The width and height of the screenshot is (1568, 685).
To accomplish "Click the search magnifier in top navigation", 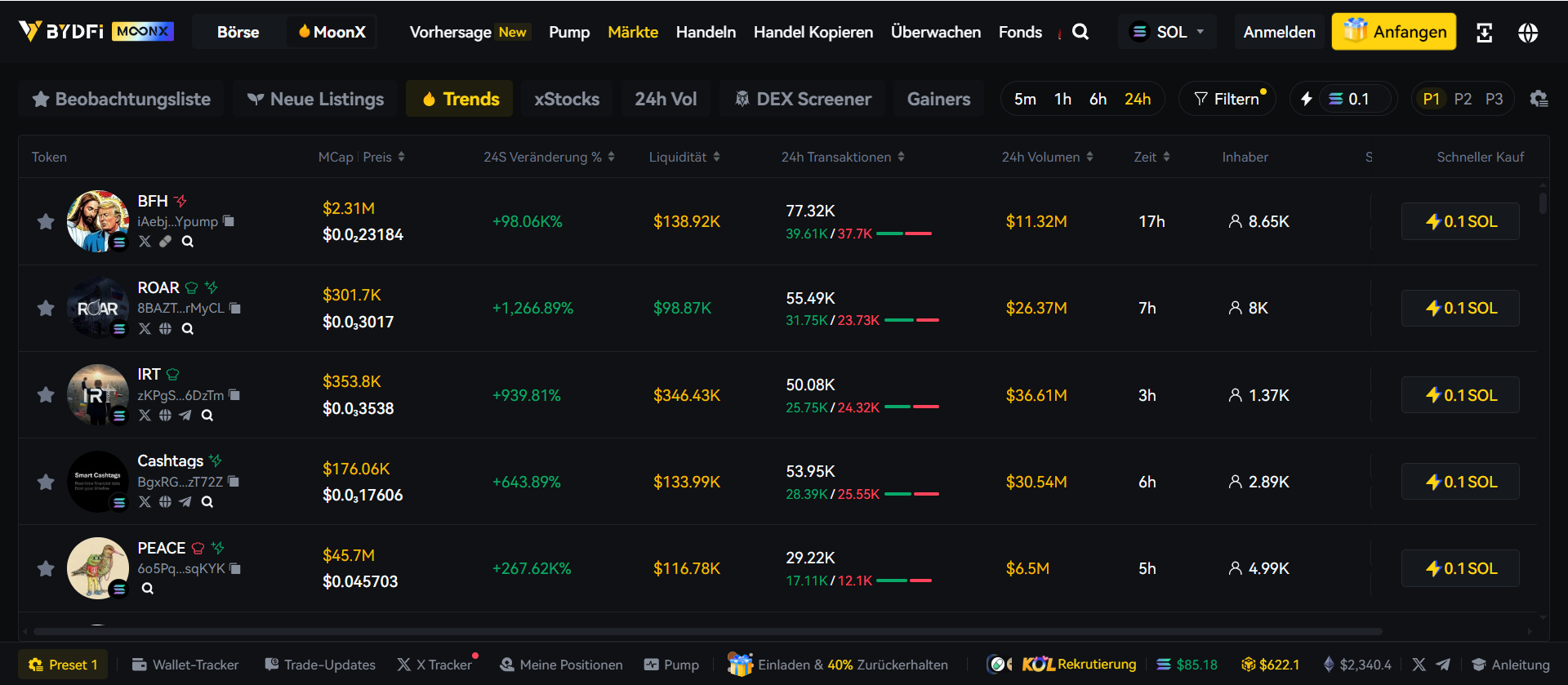I will tap(1080, 32).
